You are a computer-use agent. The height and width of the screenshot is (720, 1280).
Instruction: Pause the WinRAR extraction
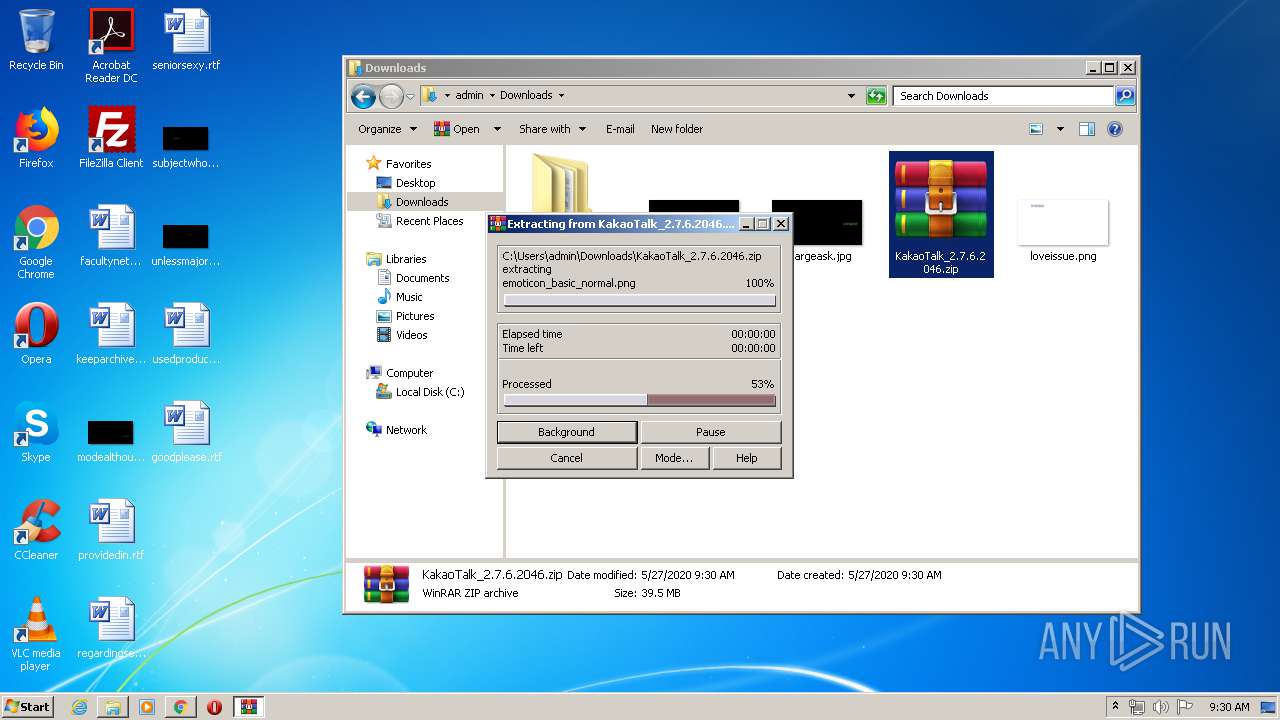tap(711, 432)
